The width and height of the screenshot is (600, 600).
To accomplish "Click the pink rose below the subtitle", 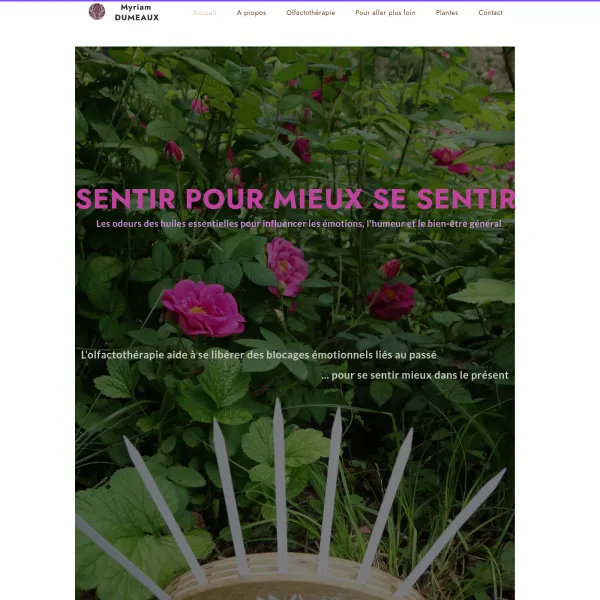I will pos(287,267).
